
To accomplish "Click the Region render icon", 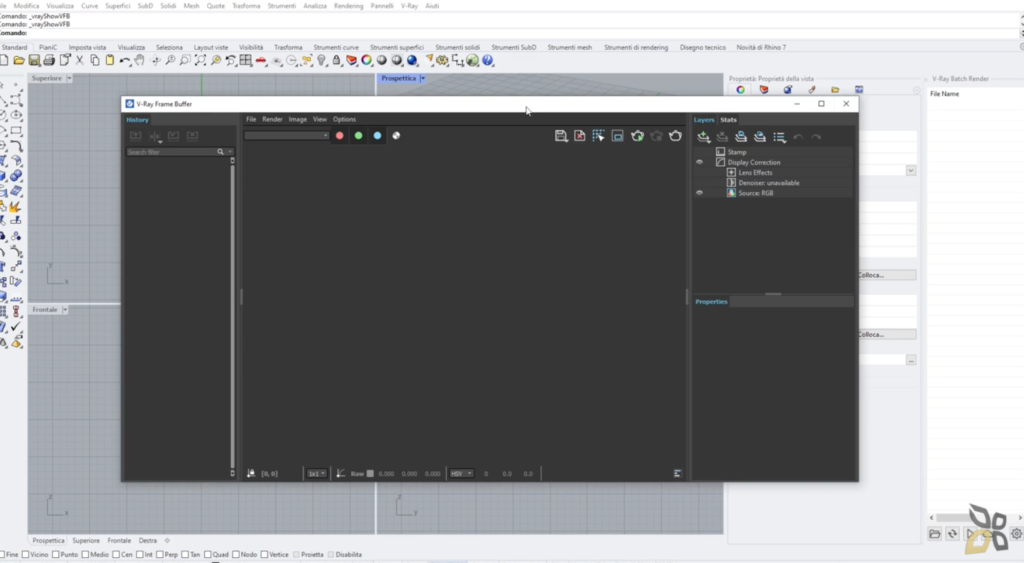I will [x=617, y=136].
